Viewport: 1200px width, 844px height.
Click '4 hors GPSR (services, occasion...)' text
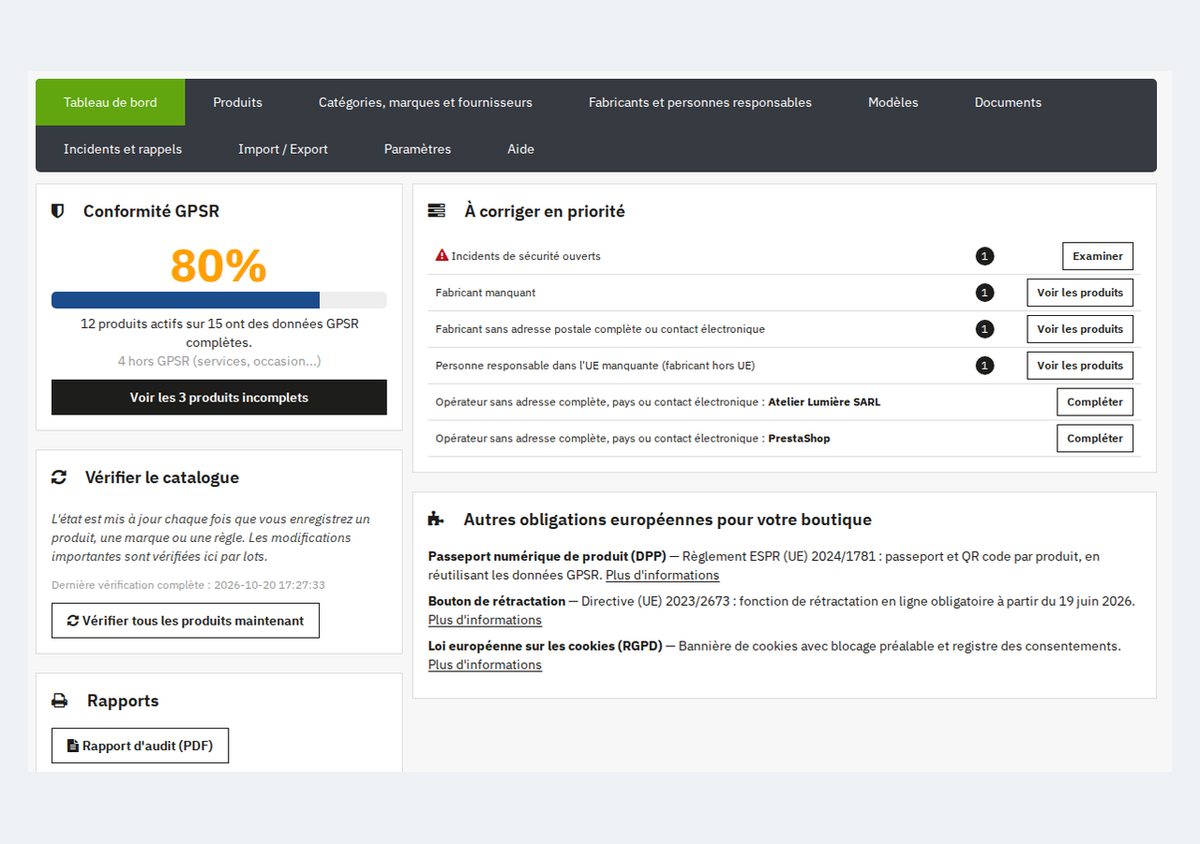click(219, 361)
